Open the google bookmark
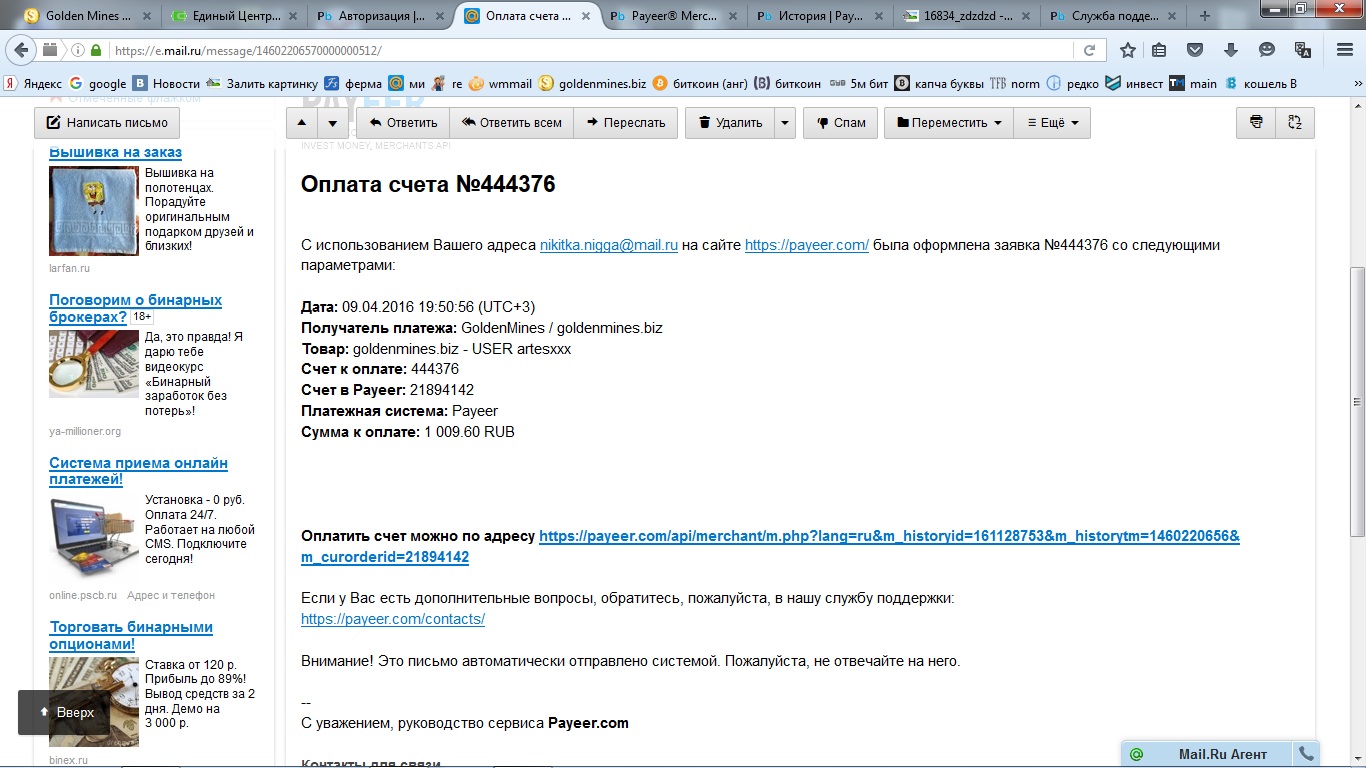This screenshot has height=768, width=1366. pyautogui.click(x=98, y=84)
